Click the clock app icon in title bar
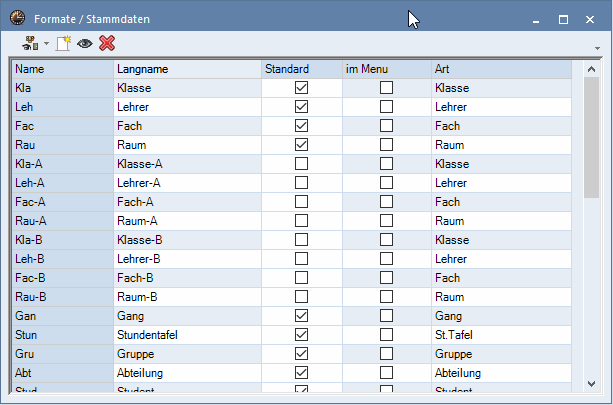 17,18
